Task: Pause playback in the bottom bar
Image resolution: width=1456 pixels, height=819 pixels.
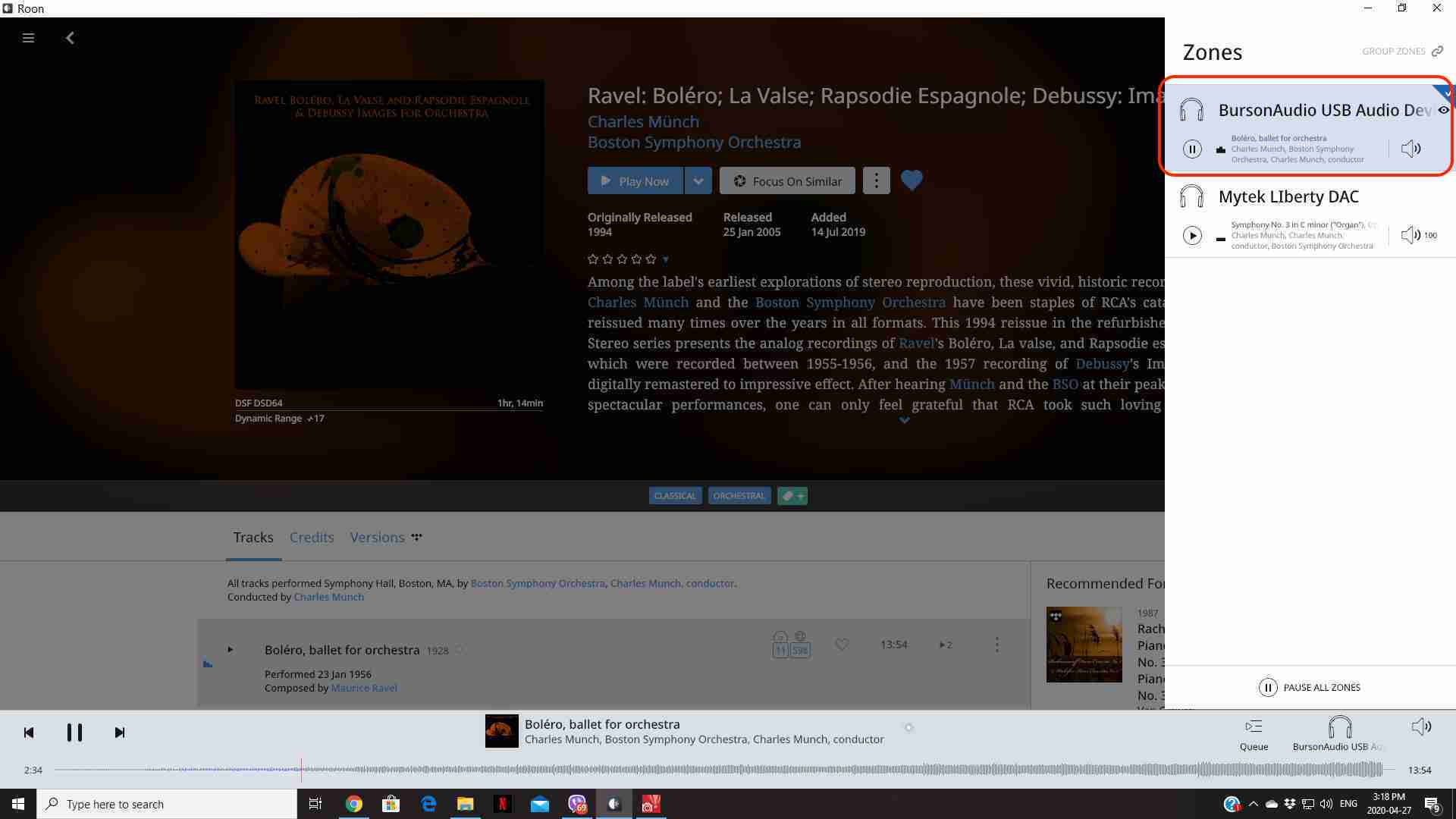Action: 74,733
